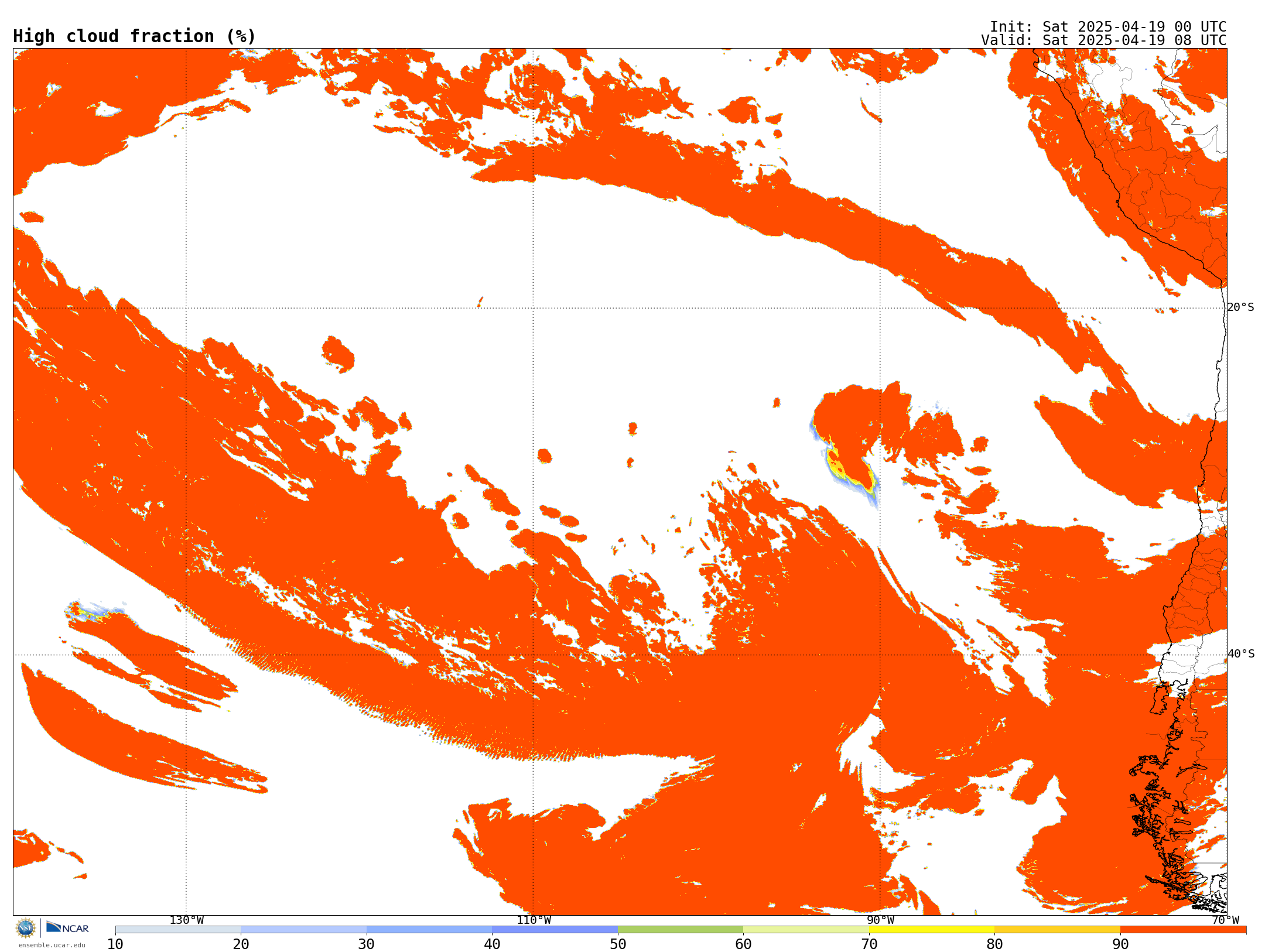This screenshot has width=1265, height=952.
Task: Click colorbar tick label 60
Action: tap(743, 944)
